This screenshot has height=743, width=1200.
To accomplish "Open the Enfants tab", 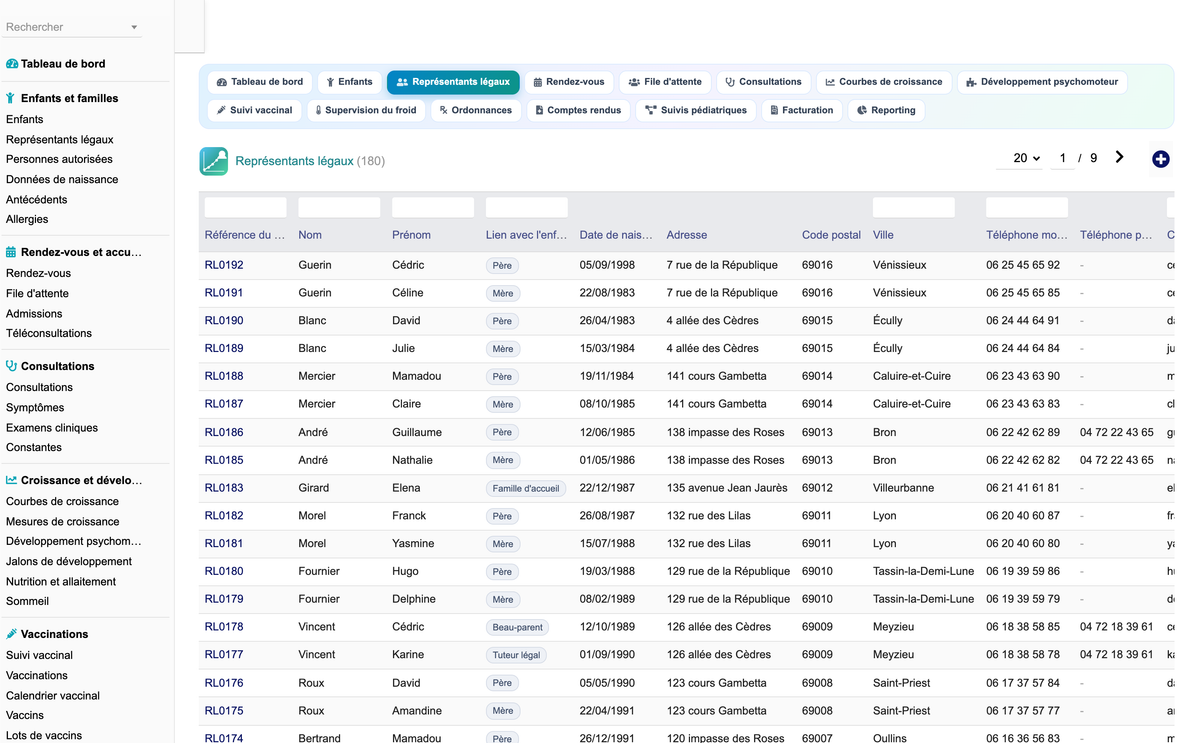I will [x=349, y=82].
